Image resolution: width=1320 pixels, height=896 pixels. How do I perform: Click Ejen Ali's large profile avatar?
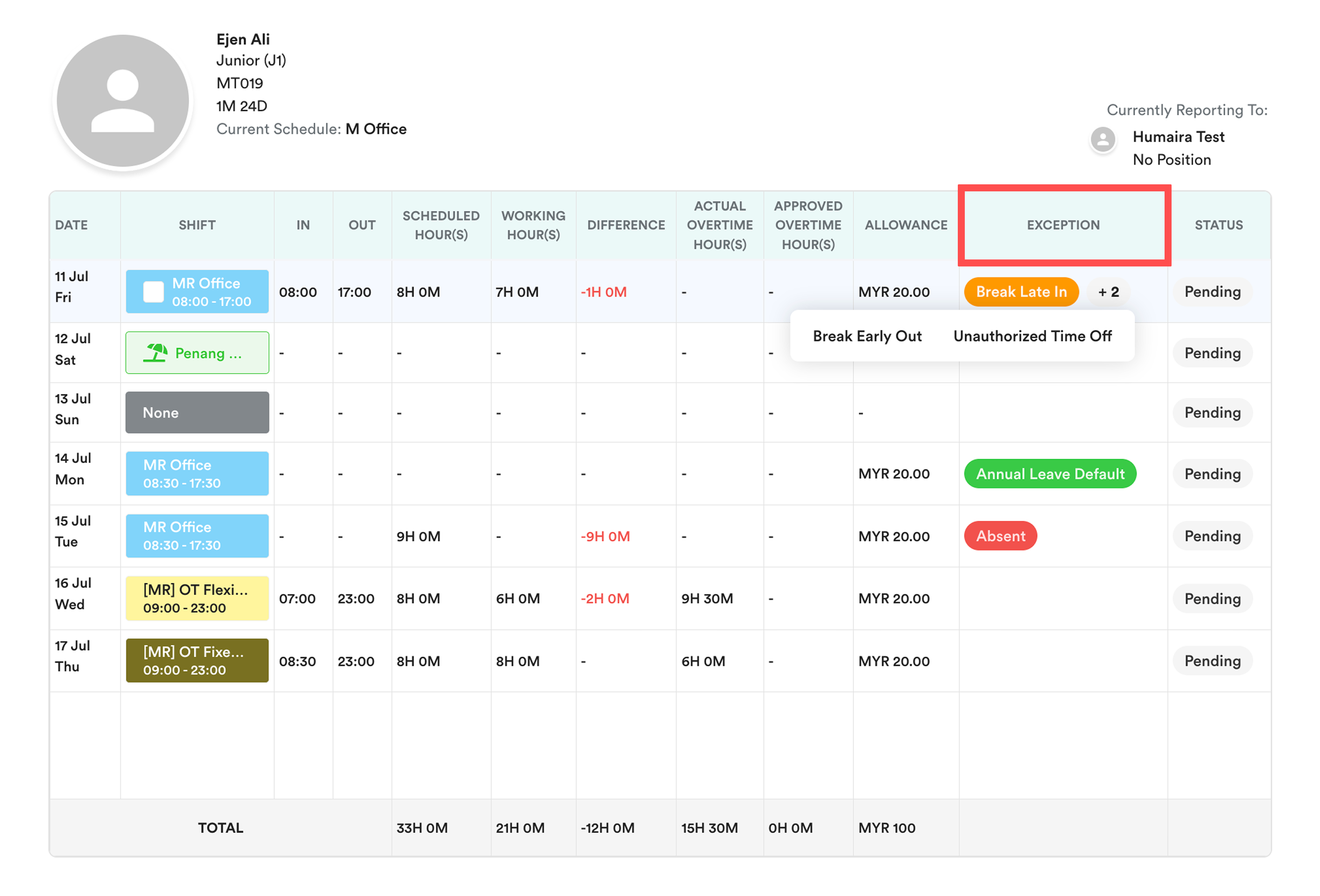tap(123, 101)
